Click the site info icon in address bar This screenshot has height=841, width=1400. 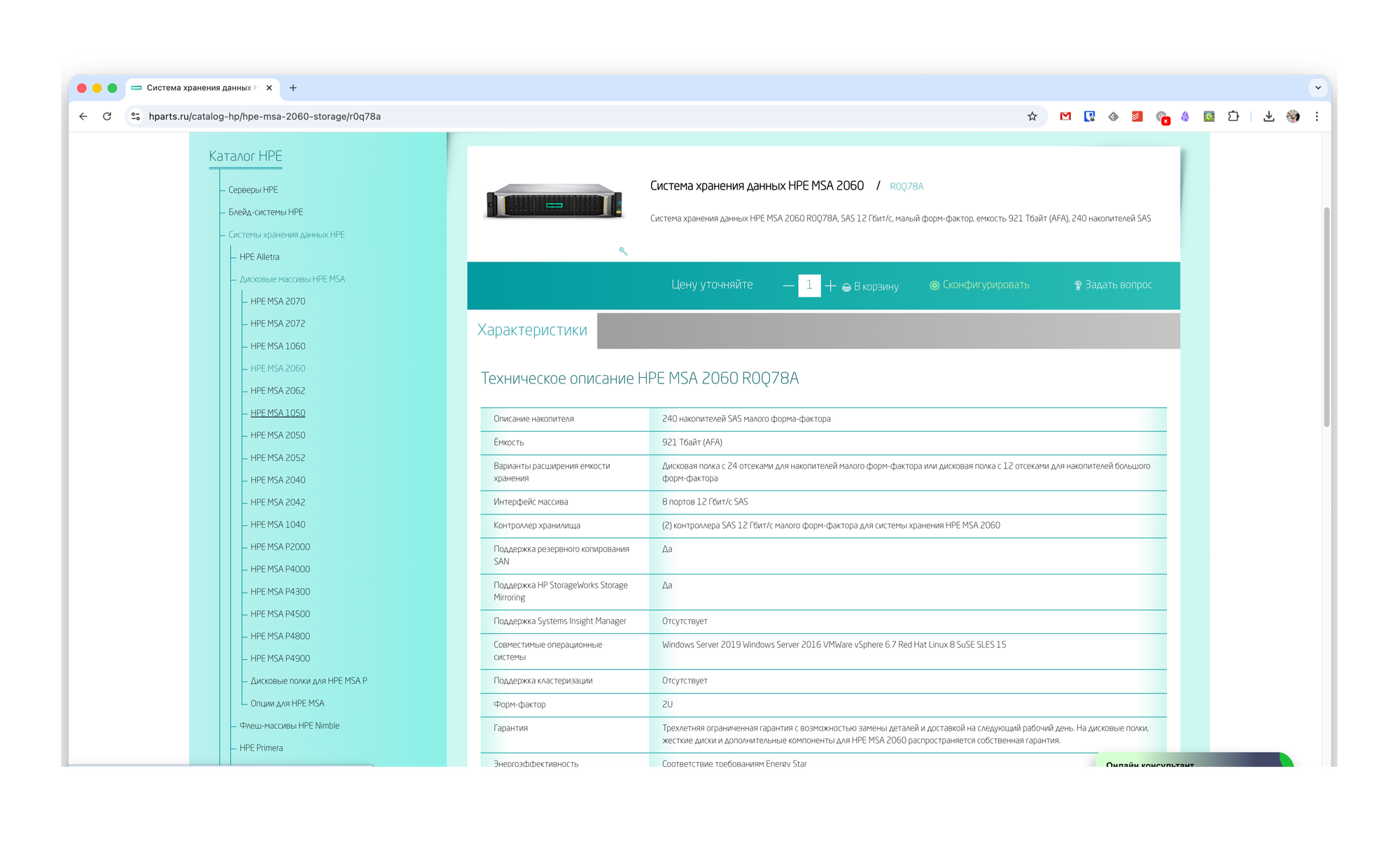[x=136, y=116]
